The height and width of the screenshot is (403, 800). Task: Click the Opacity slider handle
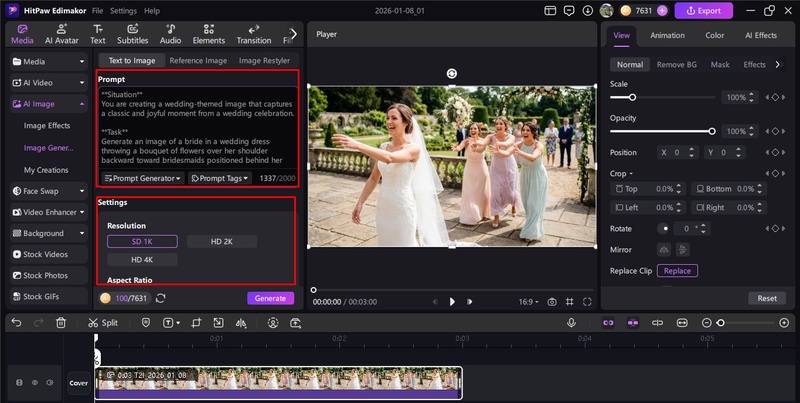[712, 131]
